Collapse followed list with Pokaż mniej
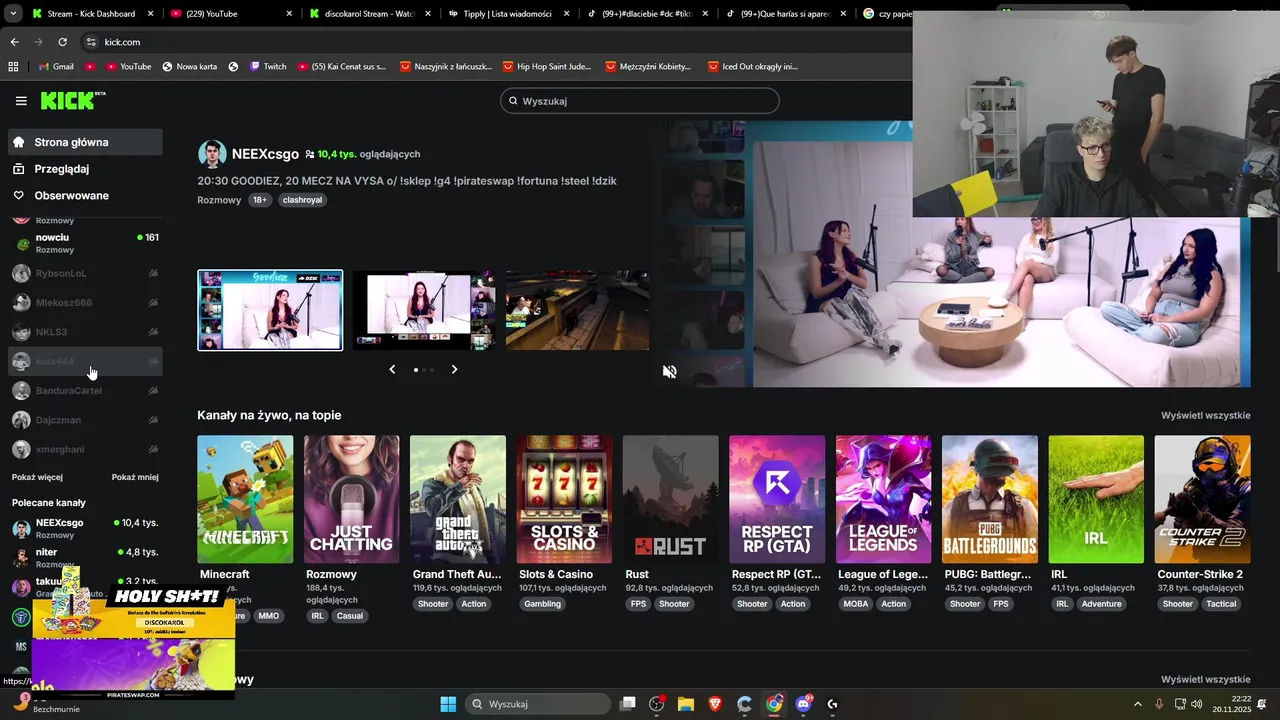Image resolution: width=1280 pixels, height=720 pixels. [x=135, y=477]
